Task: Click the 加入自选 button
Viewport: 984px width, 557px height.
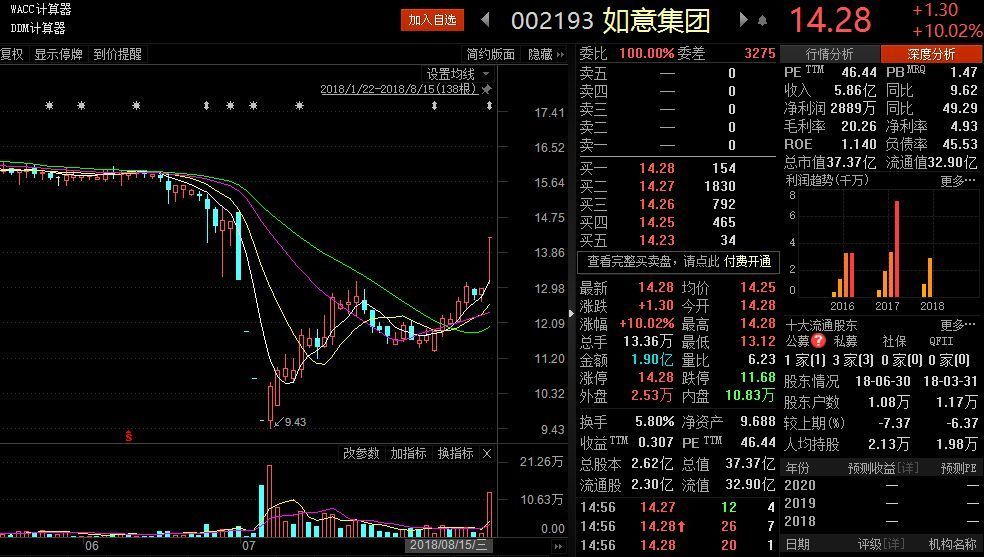Action: (x=432, y=20)
